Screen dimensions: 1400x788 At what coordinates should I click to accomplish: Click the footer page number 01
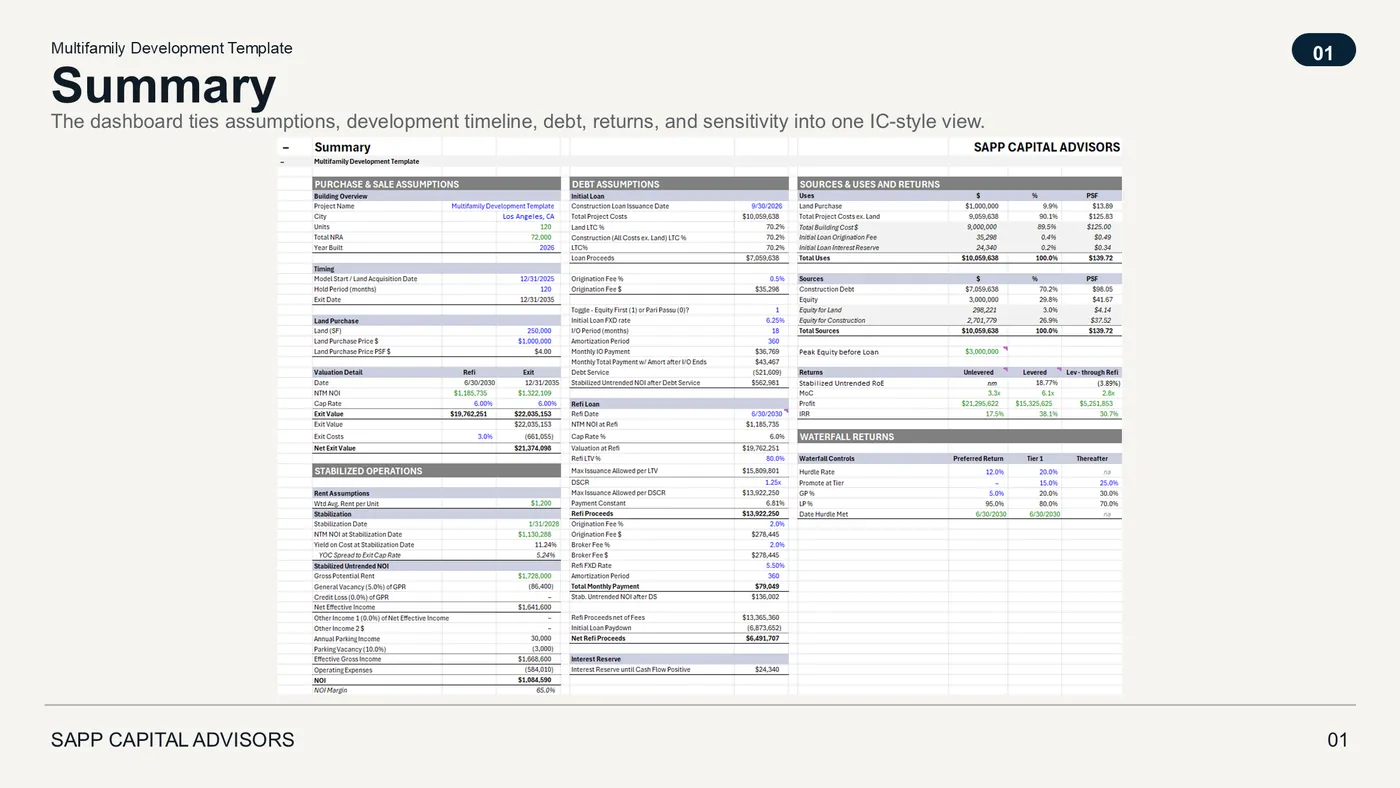pyautogui.click(x=1337, y=740)
